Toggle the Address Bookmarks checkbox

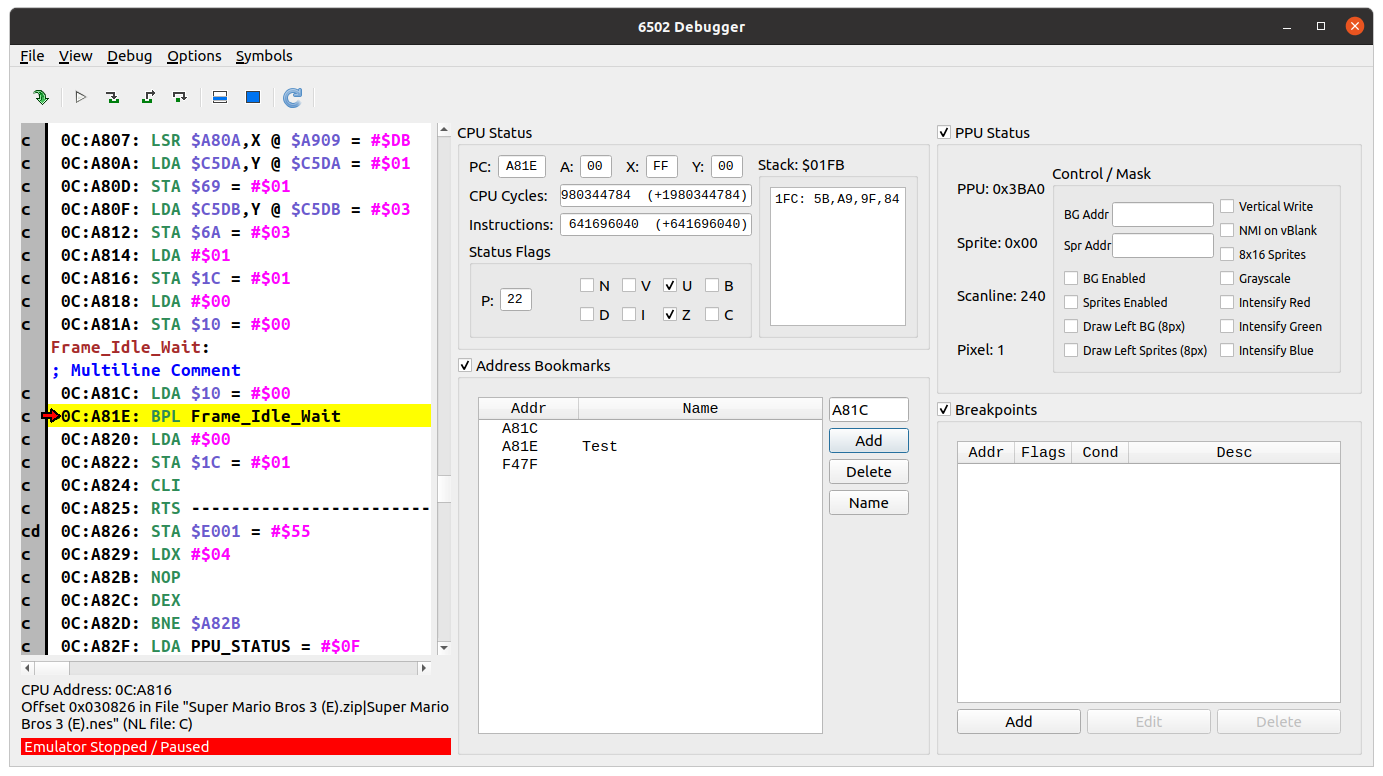(x=465, y=365)
